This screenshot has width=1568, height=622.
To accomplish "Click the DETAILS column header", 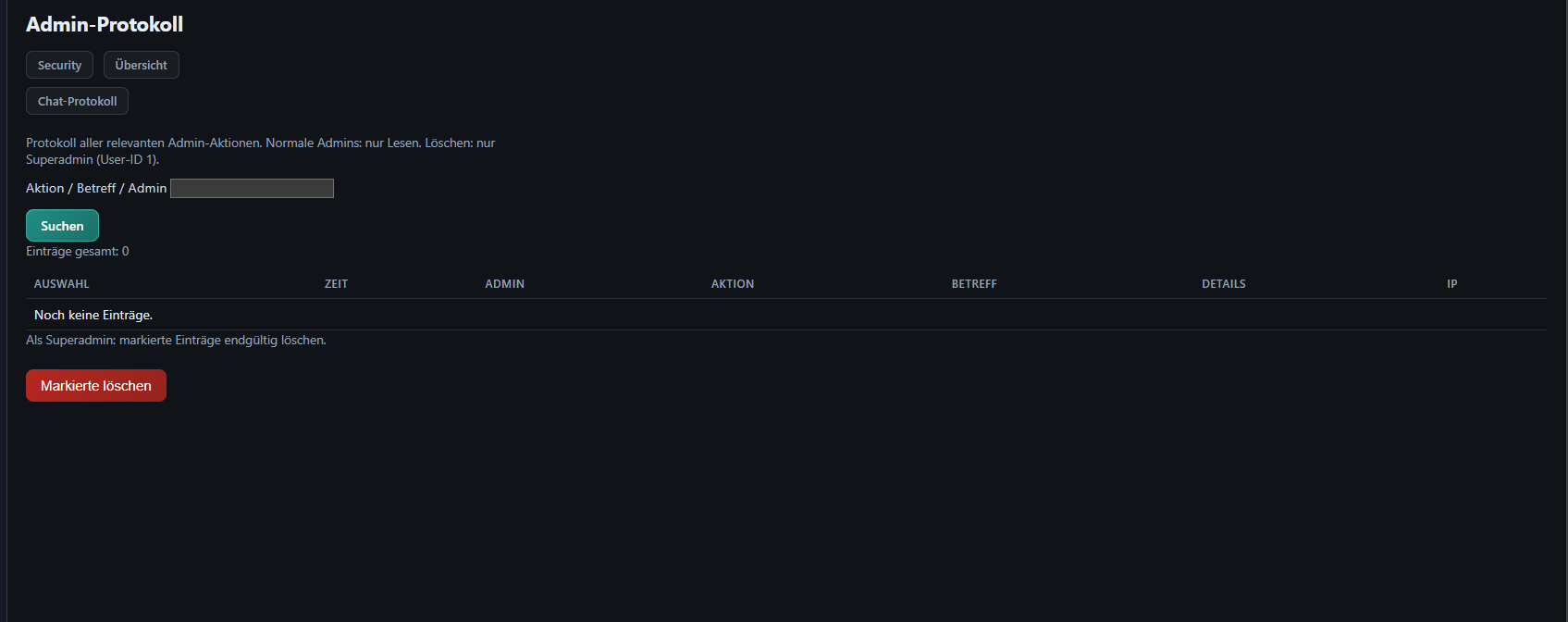I will (1224, 284).
